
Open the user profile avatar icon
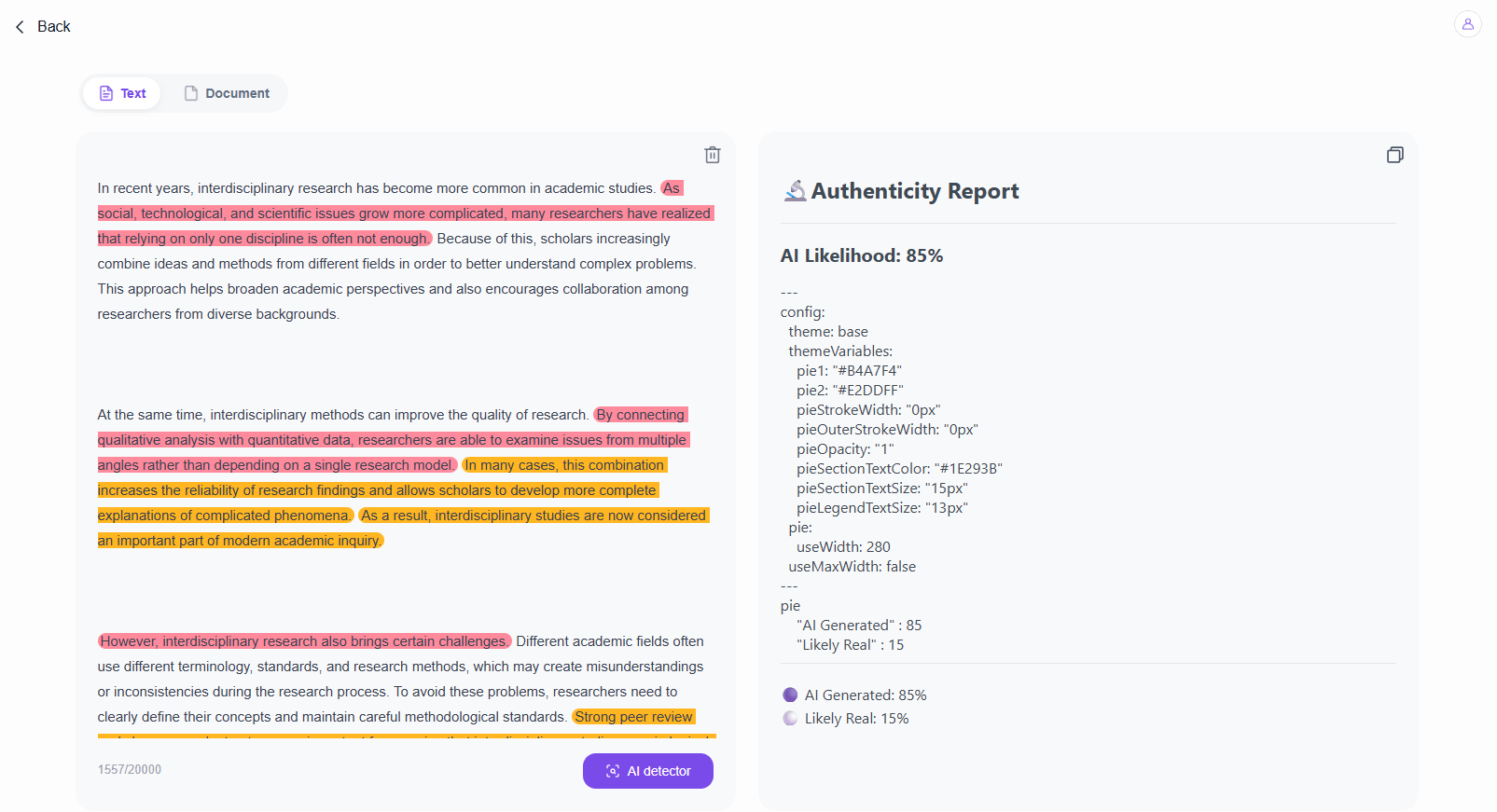tap(1467, 24)
